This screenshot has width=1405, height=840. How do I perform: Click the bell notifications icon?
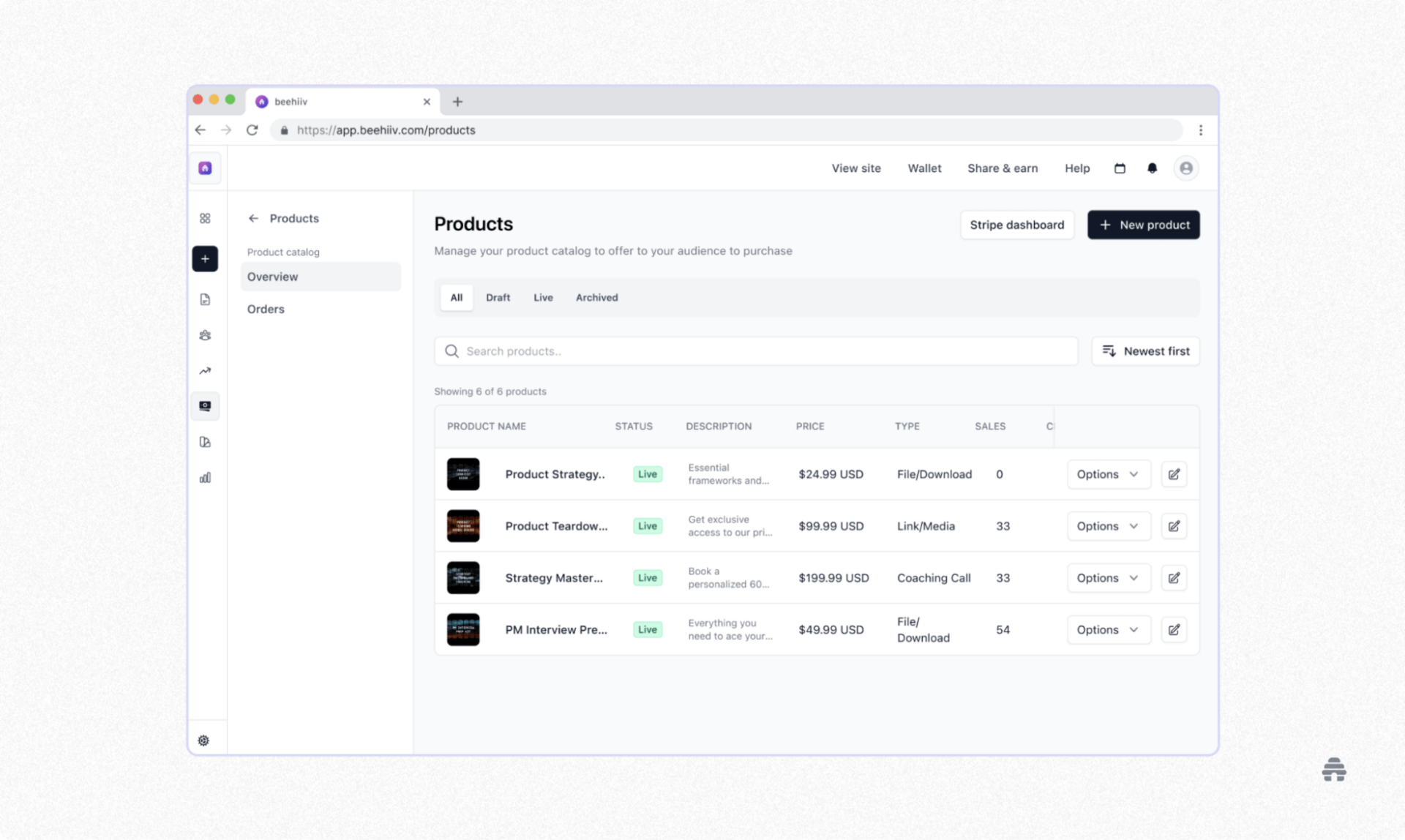click(1152, 168)
